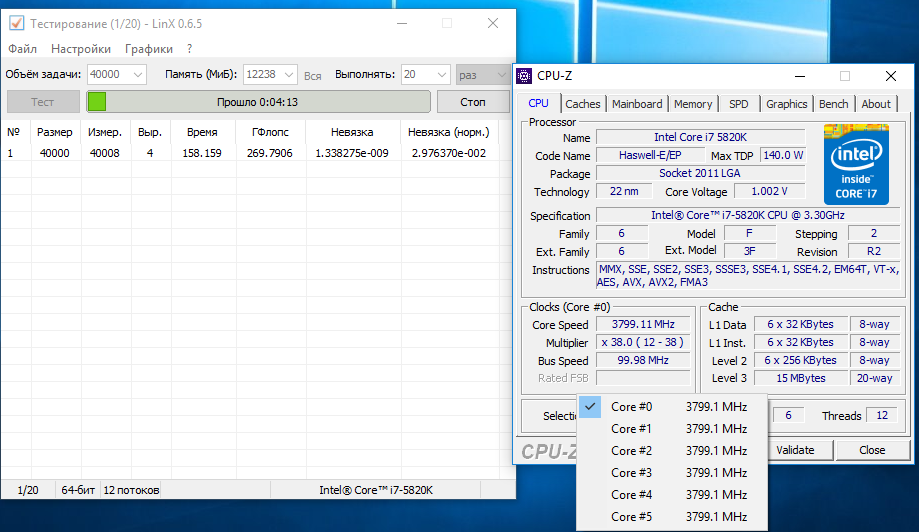
Task: Expand the Объём задачи dropdown
Action: [x=138, y=75]
